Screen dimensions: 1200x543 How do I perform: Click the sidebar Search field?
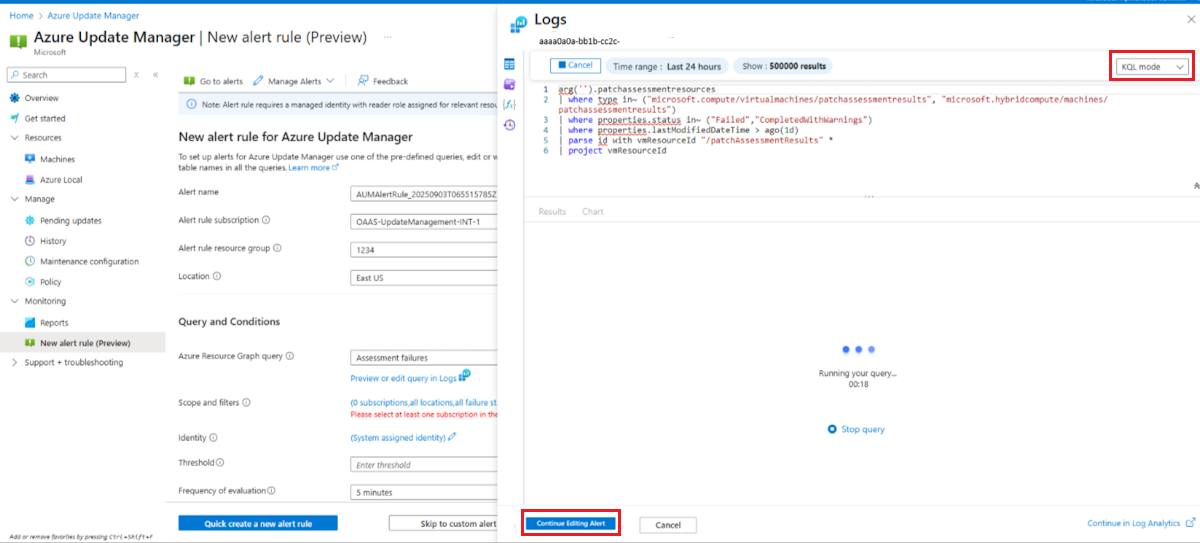(x=68, y=75)
